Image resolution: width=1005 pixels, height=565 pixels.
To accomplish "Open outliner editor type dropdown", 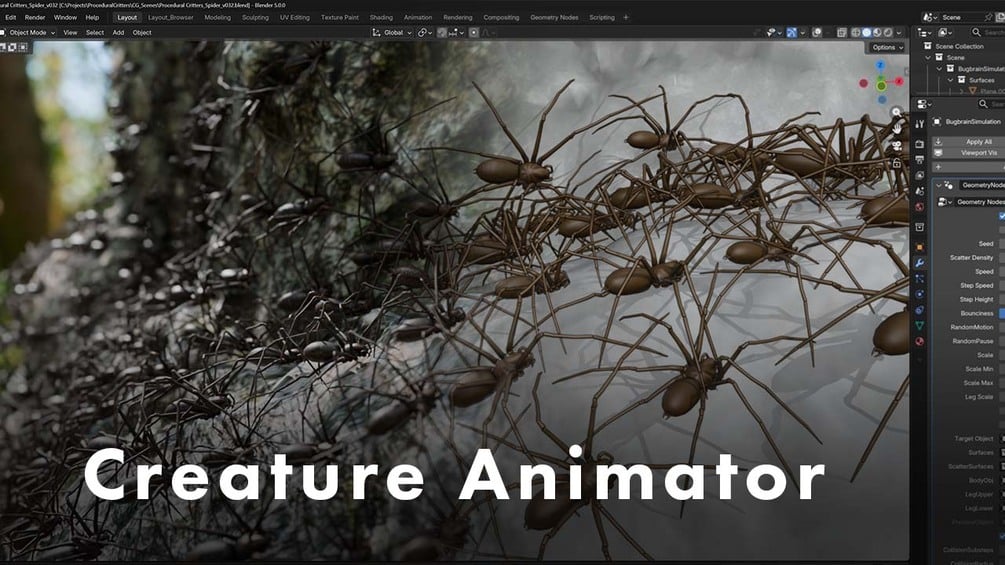I will 924,32.
